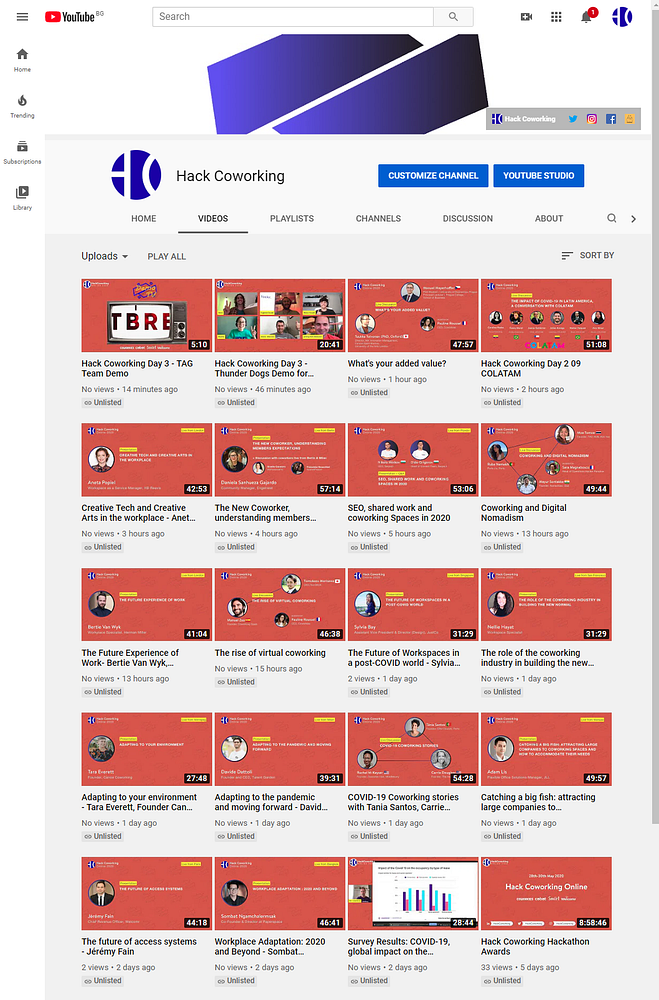Open the notifications bell

pyautogui.click(x=586, y=17)
